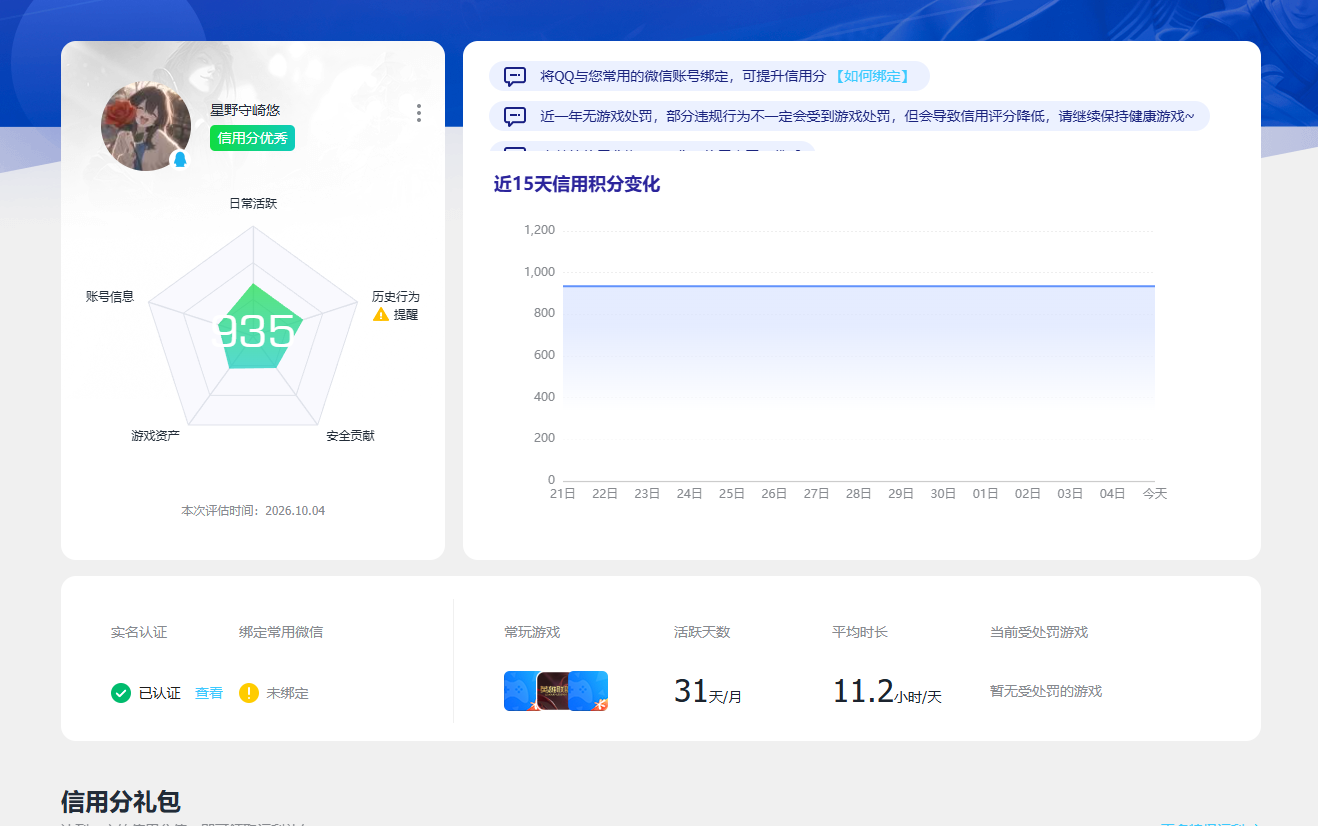The width and height of the screenshot is (1318, 826).
Task: Click the 本次评估时间 date text
Action: [253, 511]
